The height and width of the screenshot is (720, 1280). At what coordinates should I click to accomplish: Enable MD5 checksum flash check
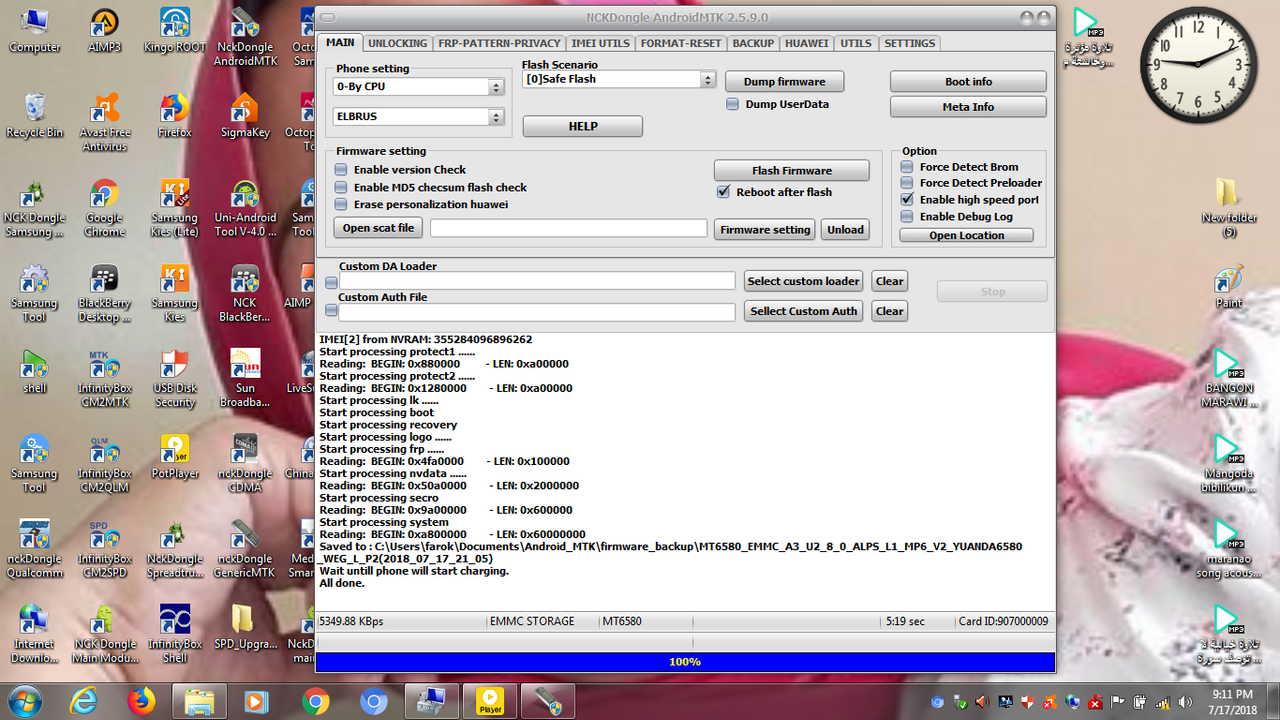tap(341, 187)
